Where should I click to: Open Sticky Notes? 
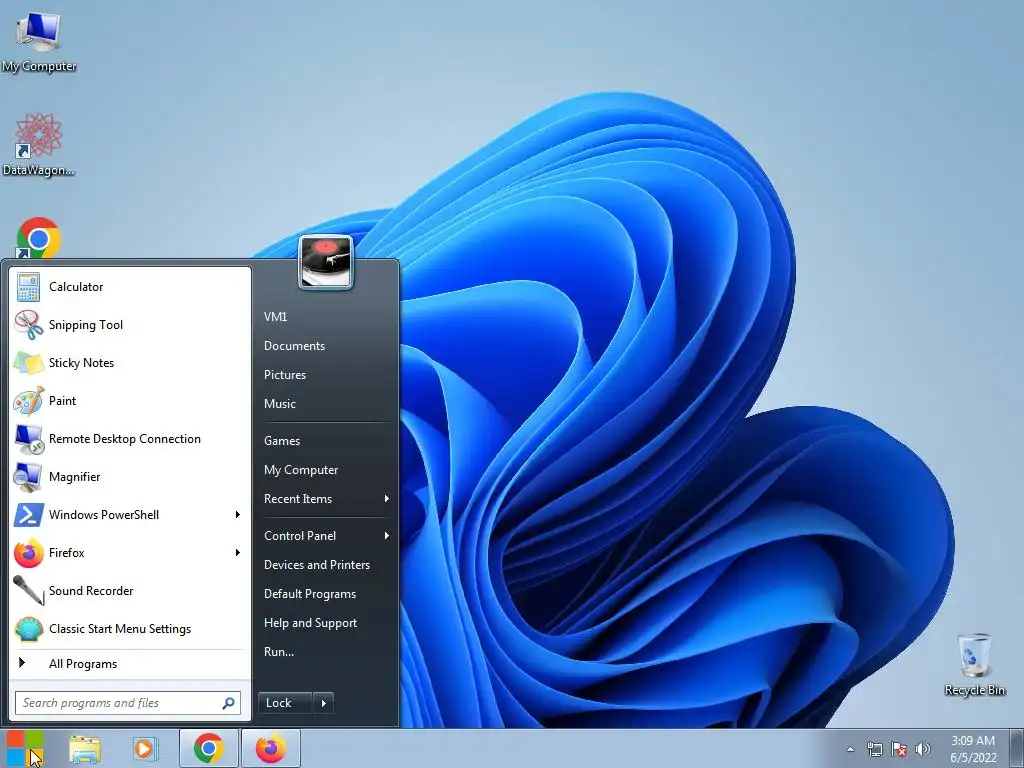click(130, 362)
